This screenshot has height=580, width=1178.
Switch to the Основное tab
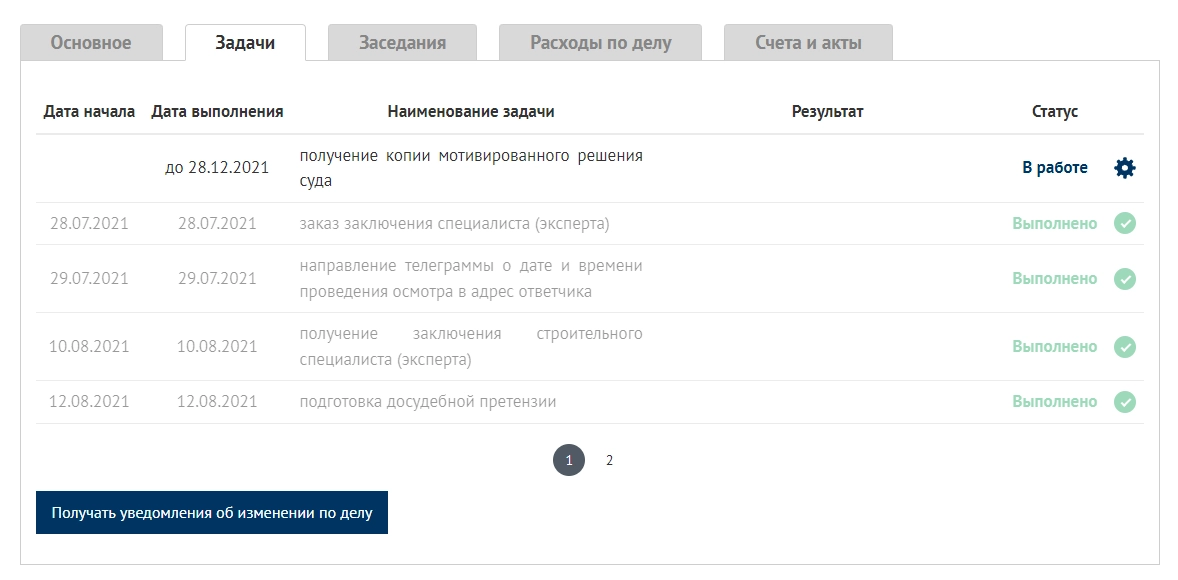point(91,43)
